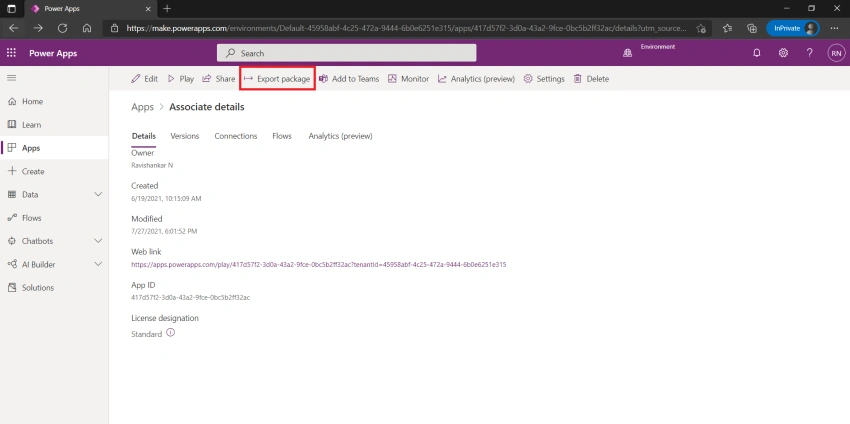The image size is (850, 424).
Task: Click the modified date 7/27/2021
Action: (x=164, y=231)
